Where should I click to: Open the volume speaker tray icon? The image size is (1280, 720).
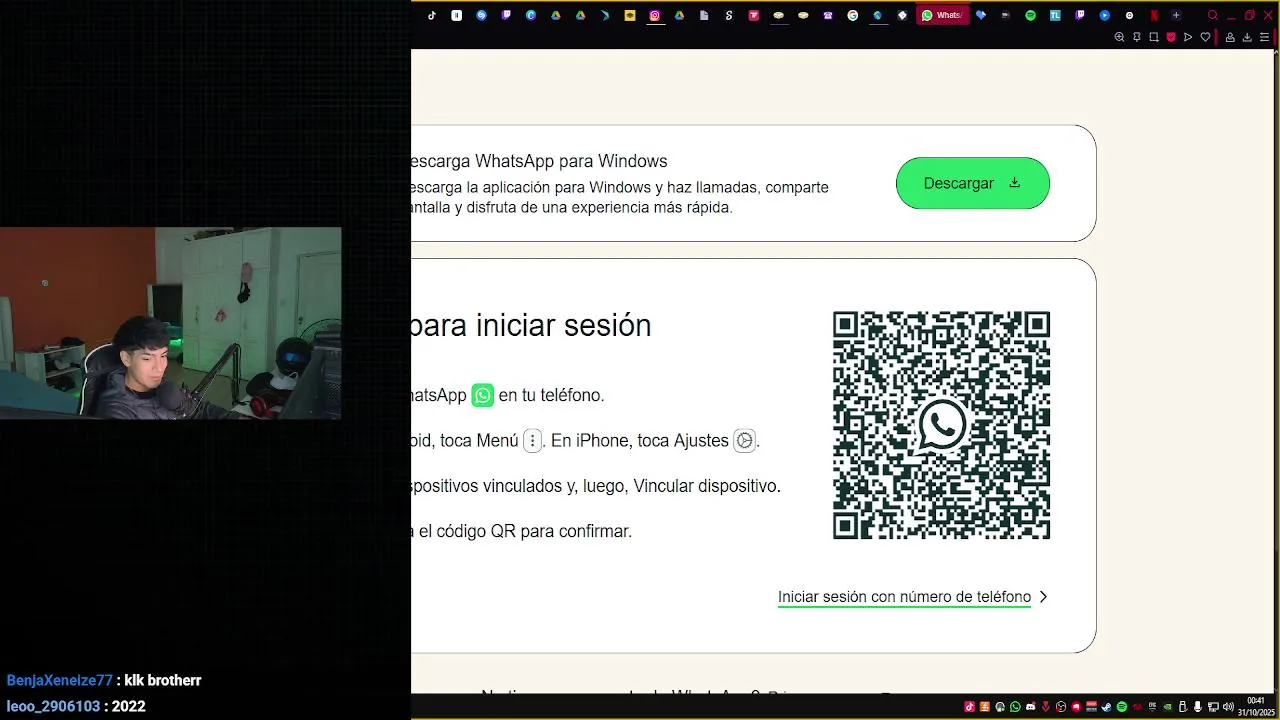1228,707
